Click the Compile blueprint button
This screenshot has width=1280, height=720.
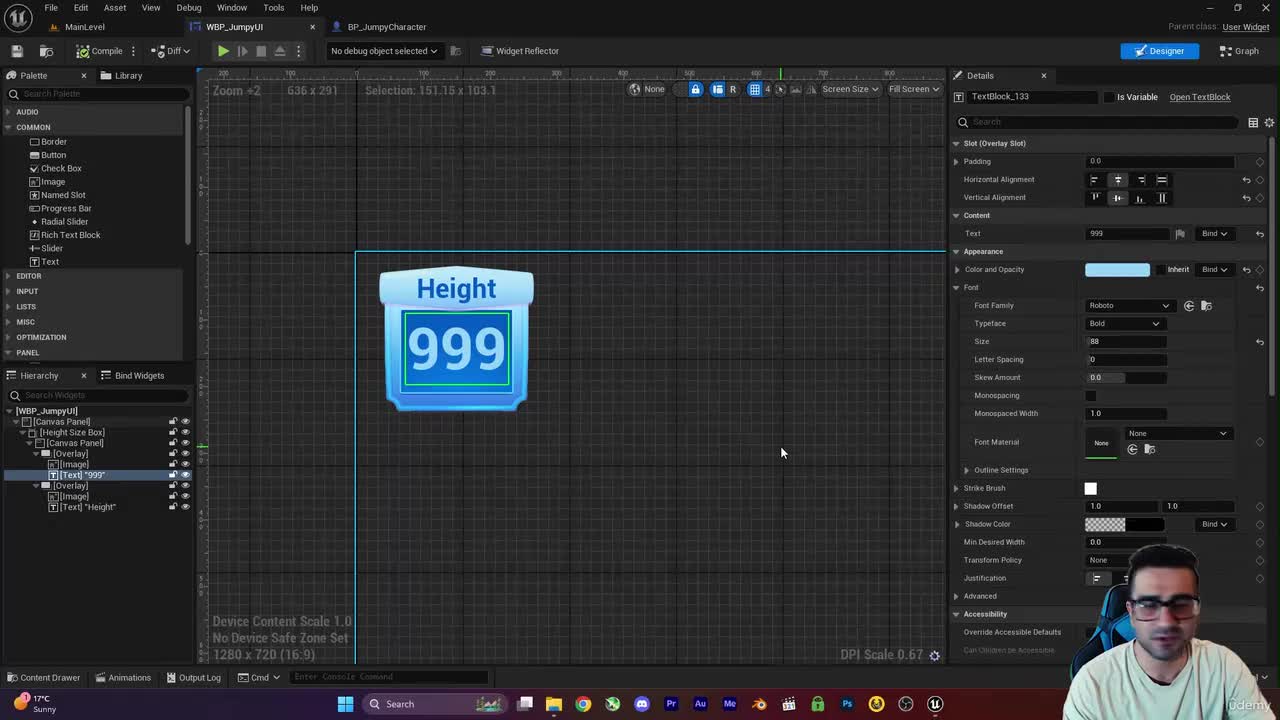[99, 51]
